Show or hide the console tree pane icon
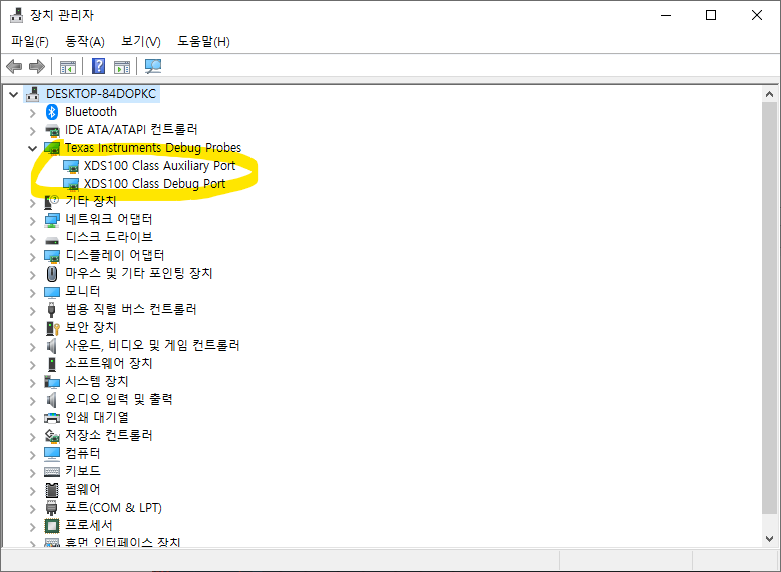 [68, 66]
